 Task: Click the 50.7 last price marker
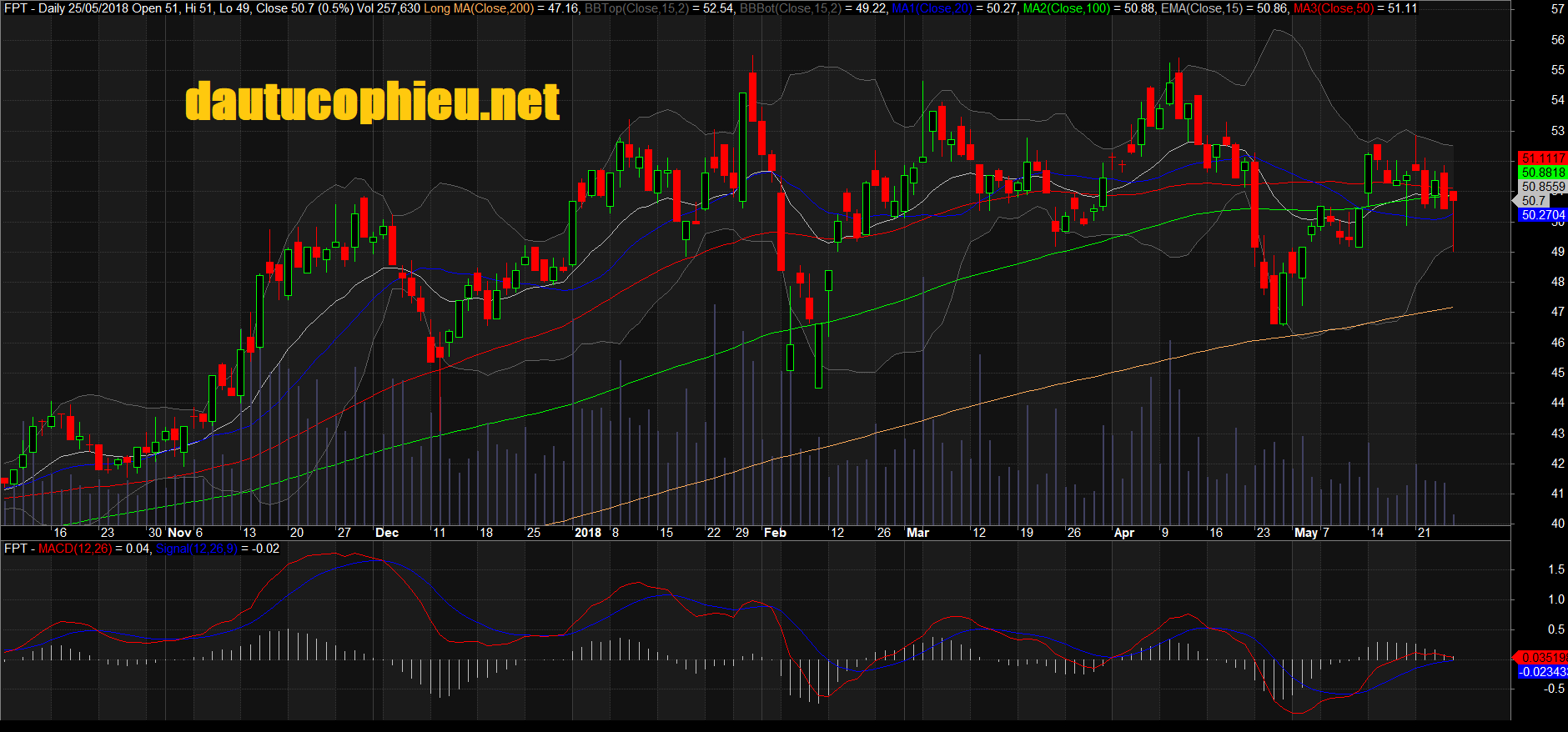pos(1533,201)
